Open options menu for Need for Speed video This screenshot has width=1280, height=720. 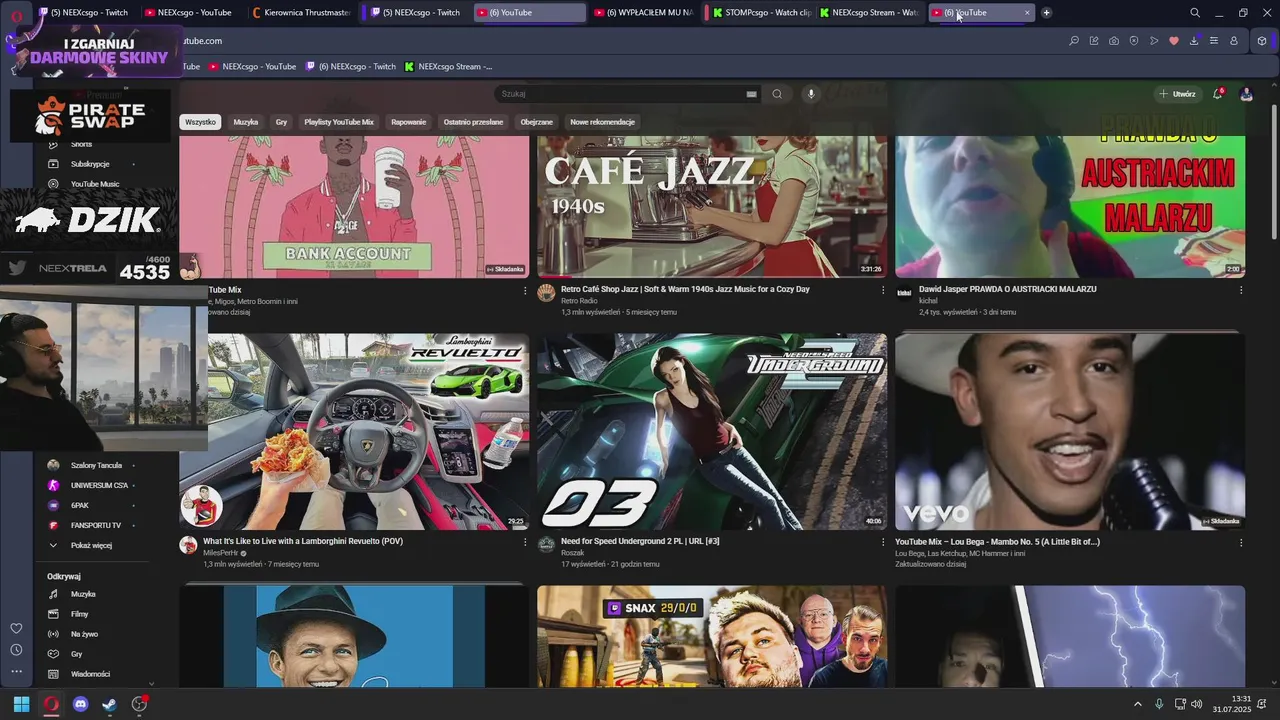tap(883, 543)
